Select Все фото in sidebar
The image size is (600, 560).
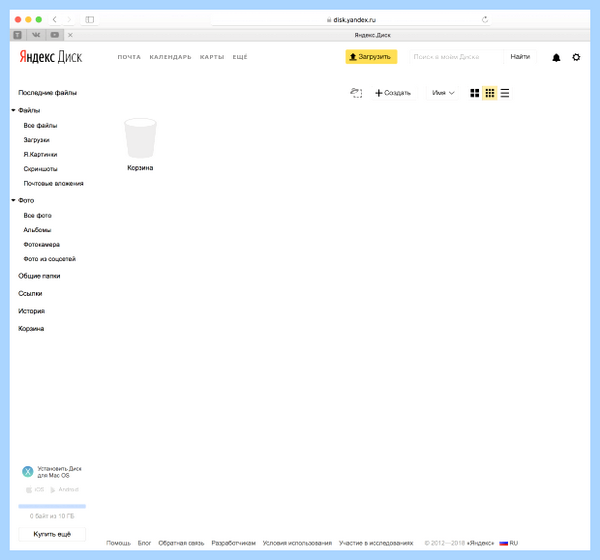[x=38, y=216]
